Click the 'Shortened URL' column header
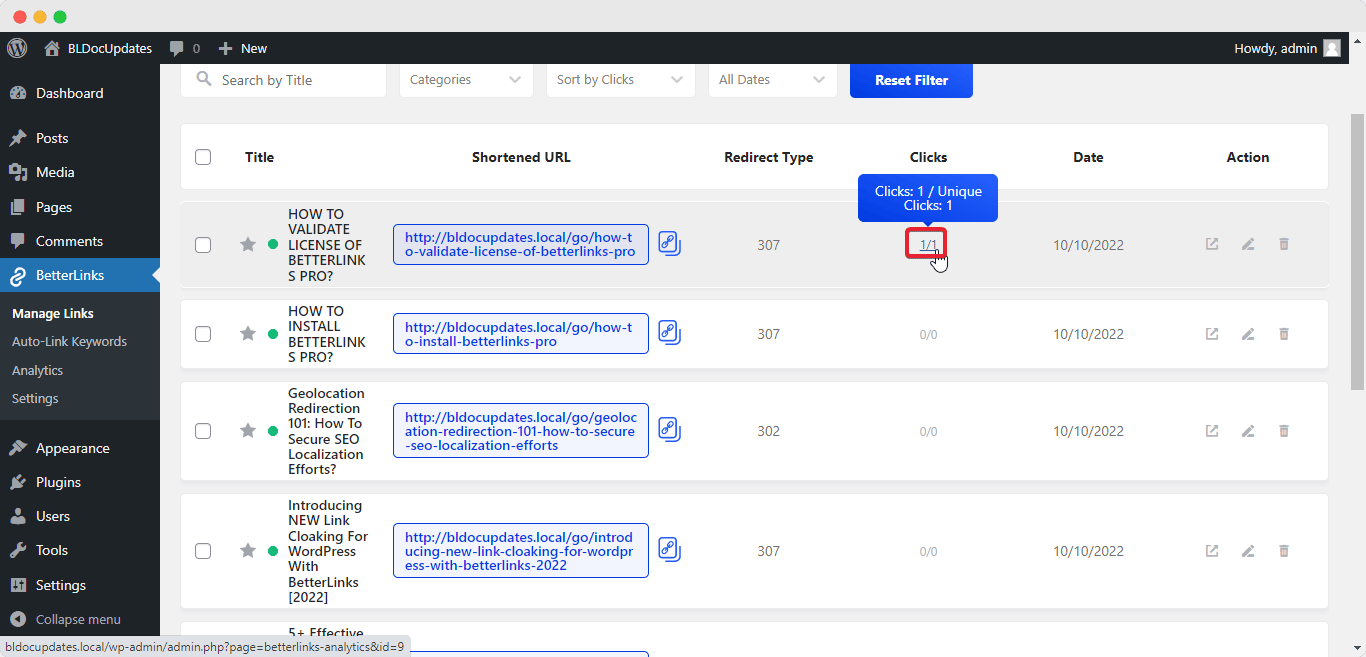This screenshot has height=657, width=1366. [x=521, y=157]
